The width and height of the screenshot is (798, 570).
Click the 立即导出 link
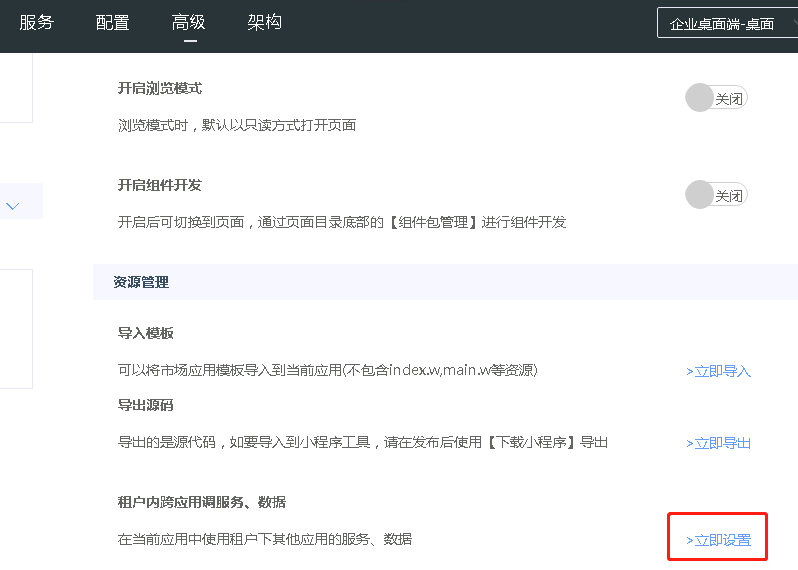(x=718, y=443)
